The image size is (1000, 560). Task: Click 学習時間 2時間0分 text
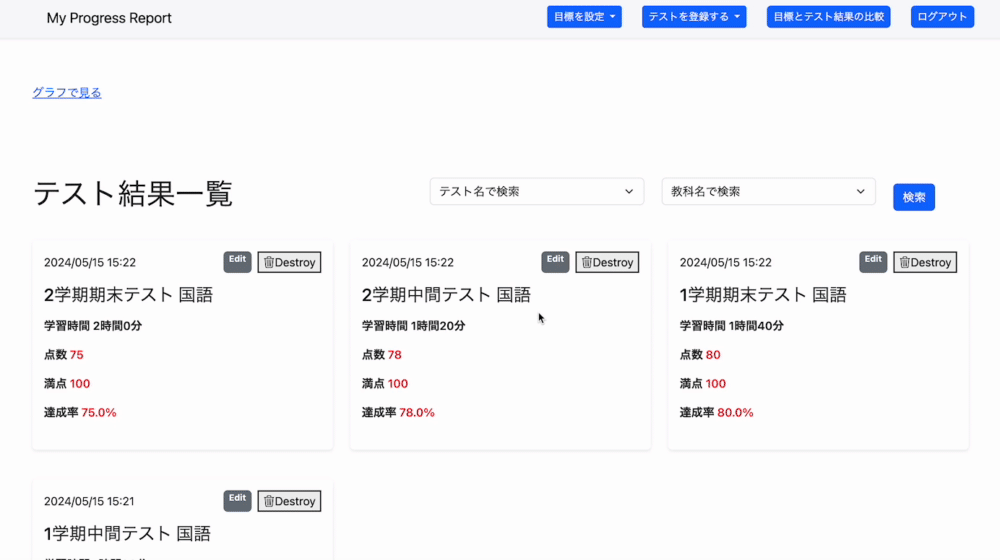(x=93, y=326)
